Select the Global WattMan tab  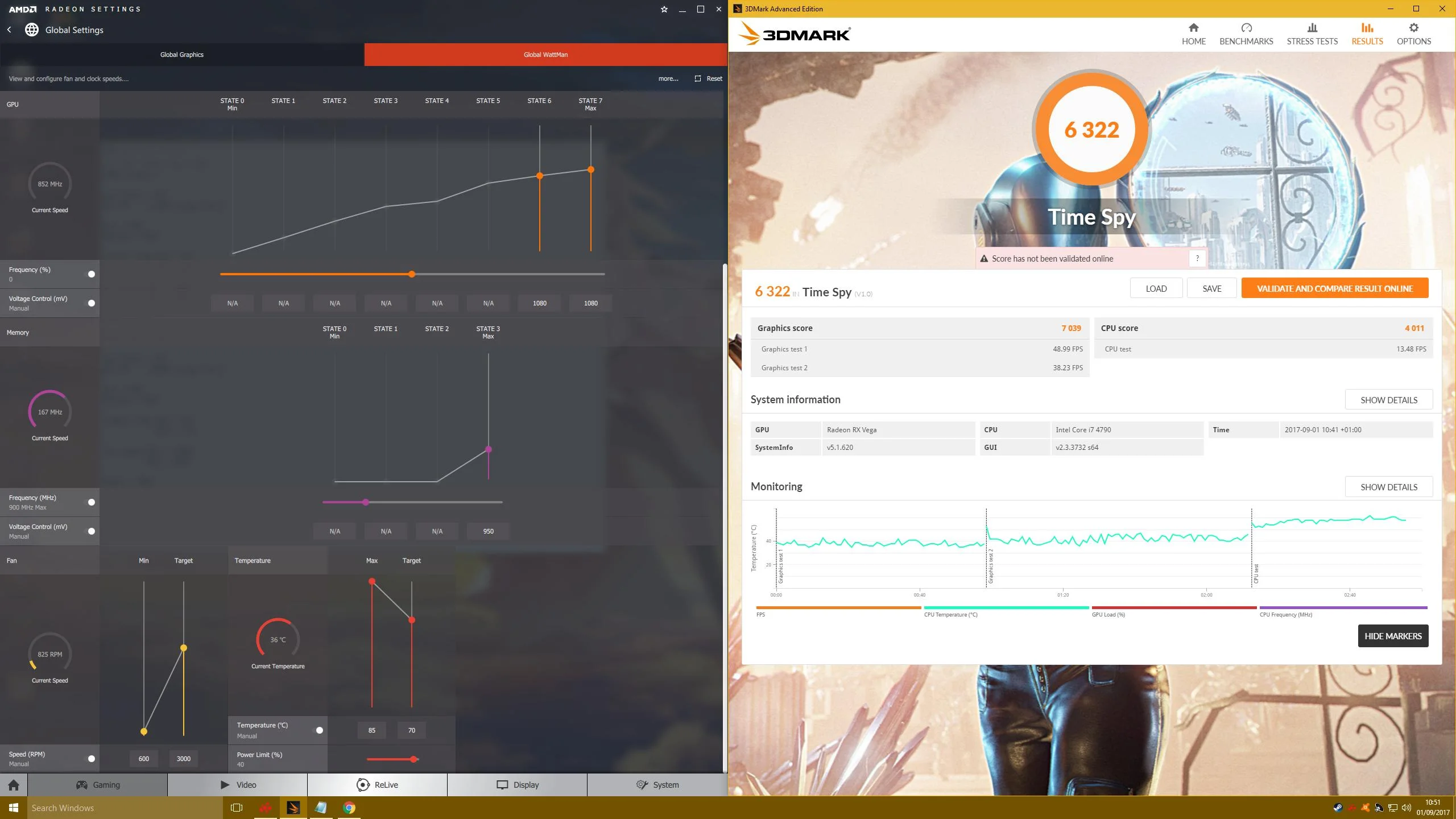(x=545, y=55)
